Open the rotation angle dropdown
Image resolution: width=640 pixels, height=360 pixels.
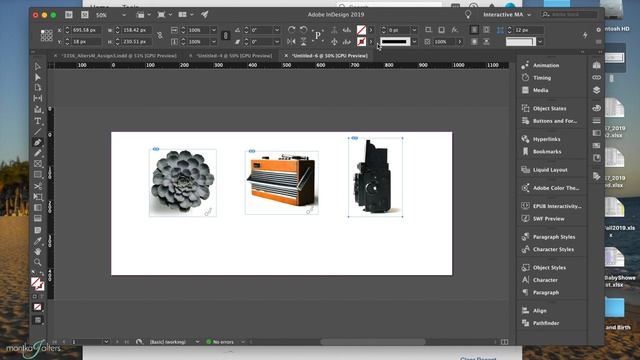pos(277,30)
